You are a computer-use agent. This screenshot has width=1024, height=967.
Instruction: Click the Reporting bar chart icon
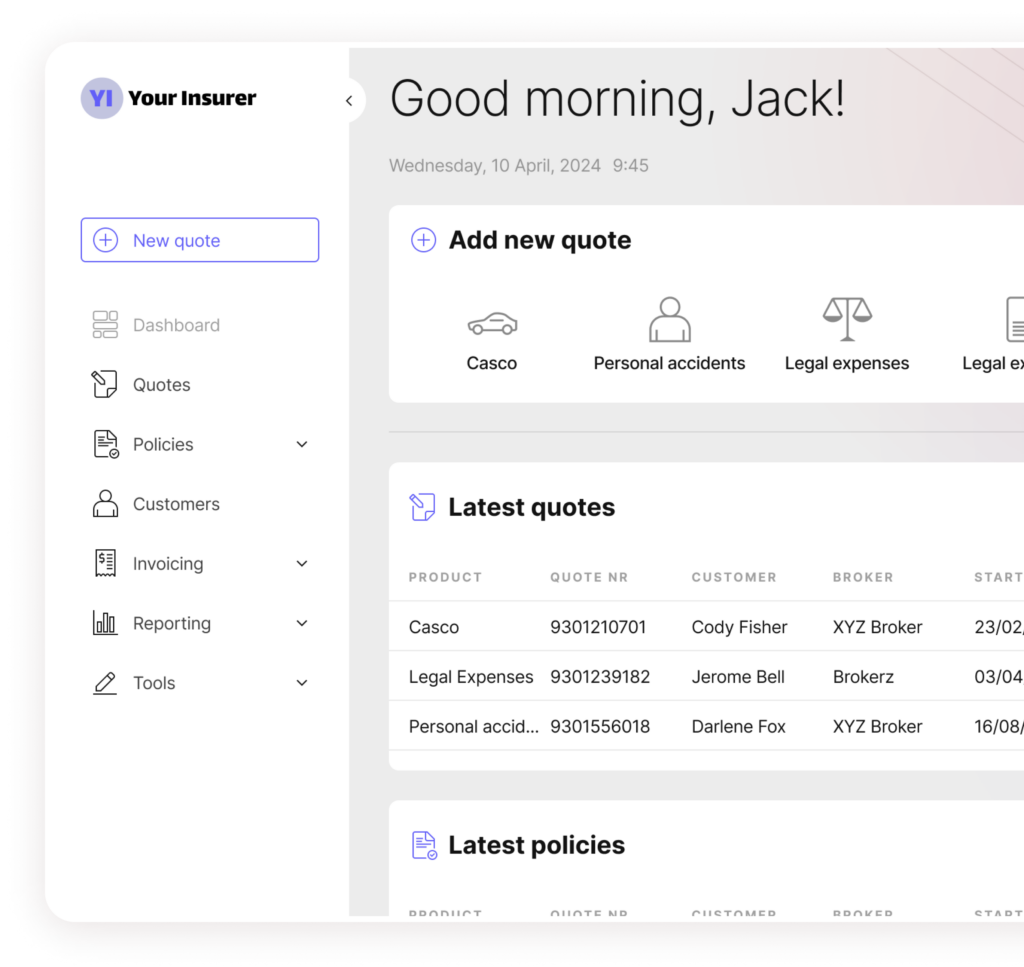tap(104, 622)
